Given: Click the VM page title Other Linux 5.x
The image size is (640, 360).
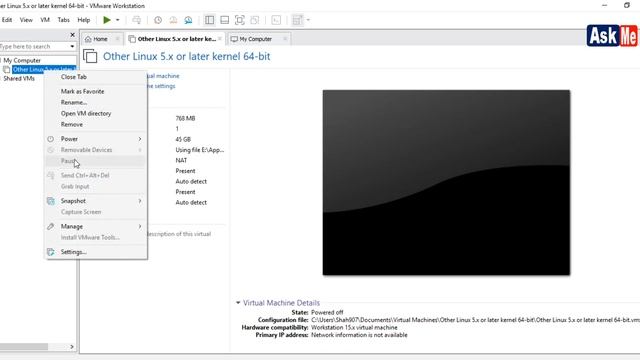Looking at the screenshot, I should 187,56.
